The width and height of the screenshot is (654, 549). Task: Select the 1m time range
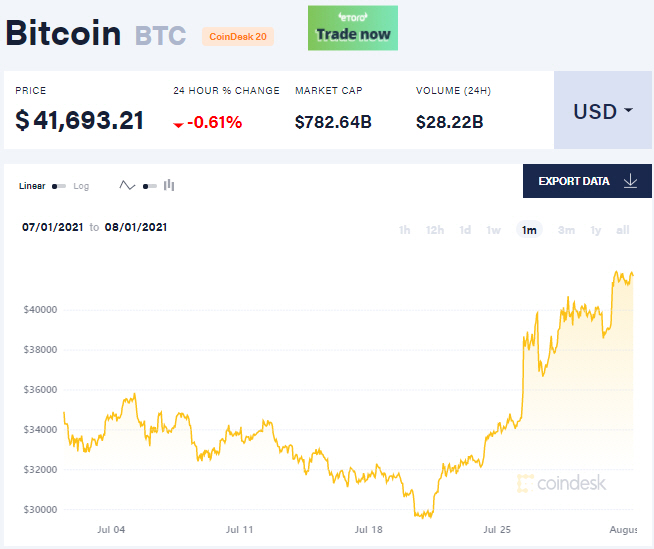[529, 230]
